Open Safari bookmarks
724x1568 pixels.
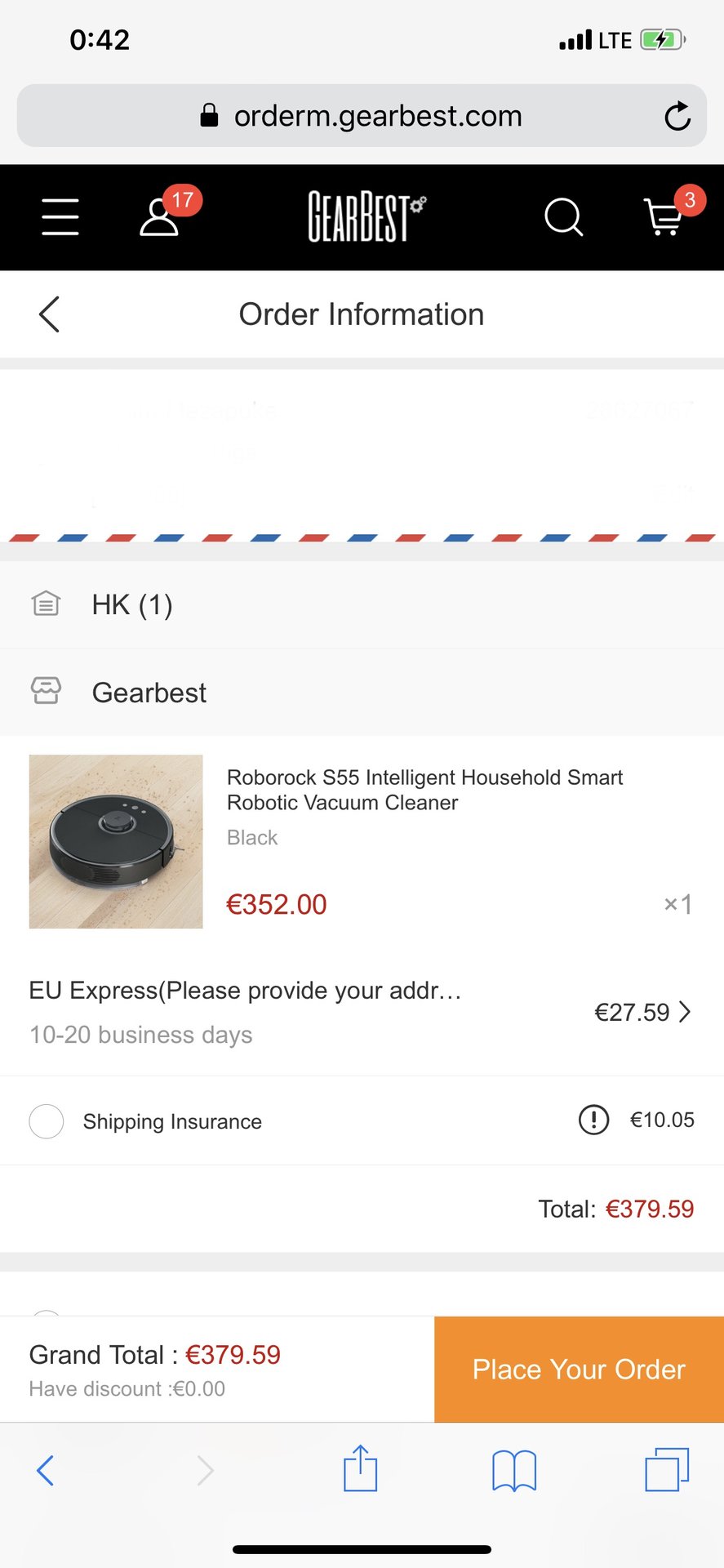click(x=513, y=1470)
